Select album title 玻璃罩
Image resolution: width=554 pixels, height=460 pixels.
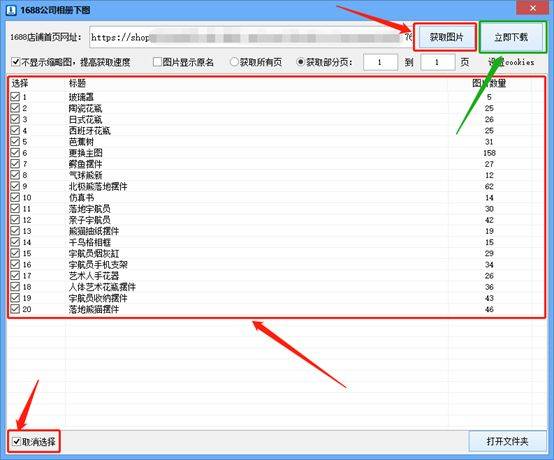81,97
